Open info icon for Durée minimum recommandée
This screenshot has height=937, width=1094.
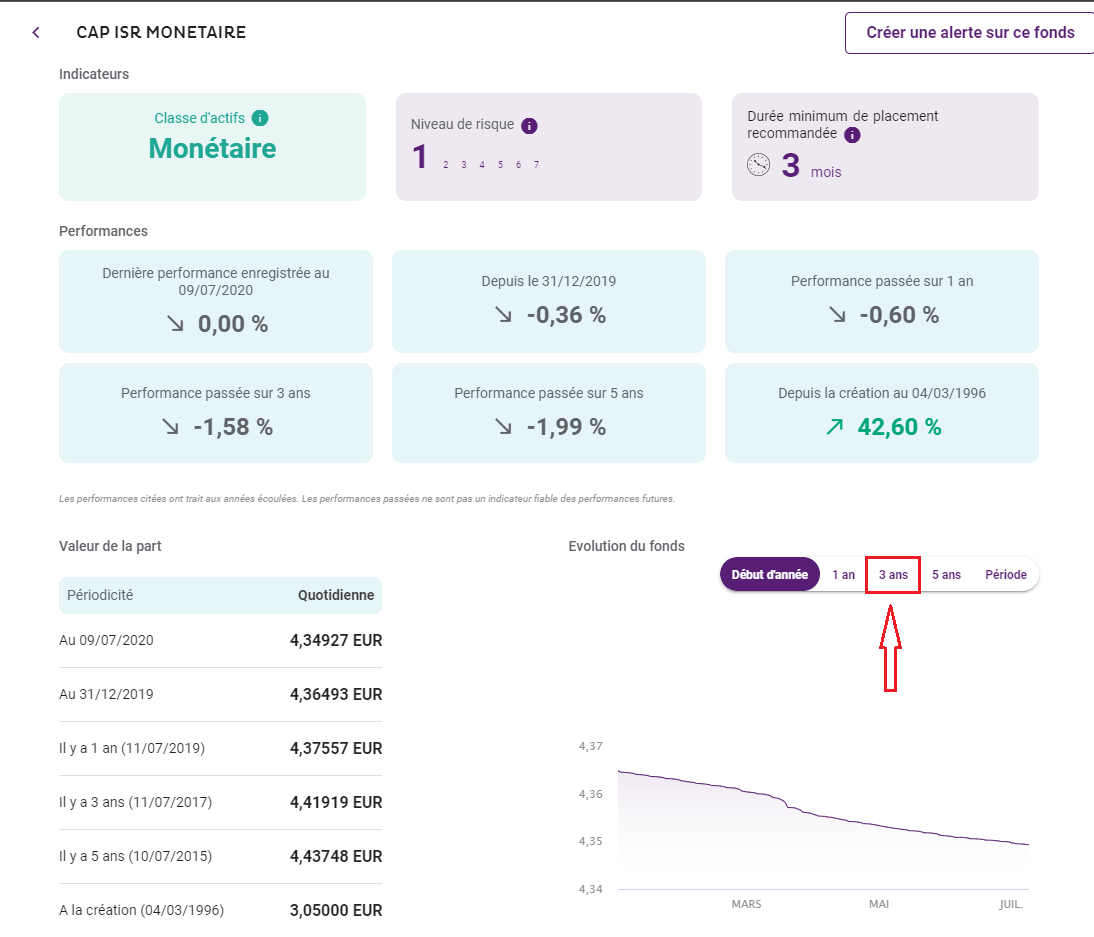point(852,135)
